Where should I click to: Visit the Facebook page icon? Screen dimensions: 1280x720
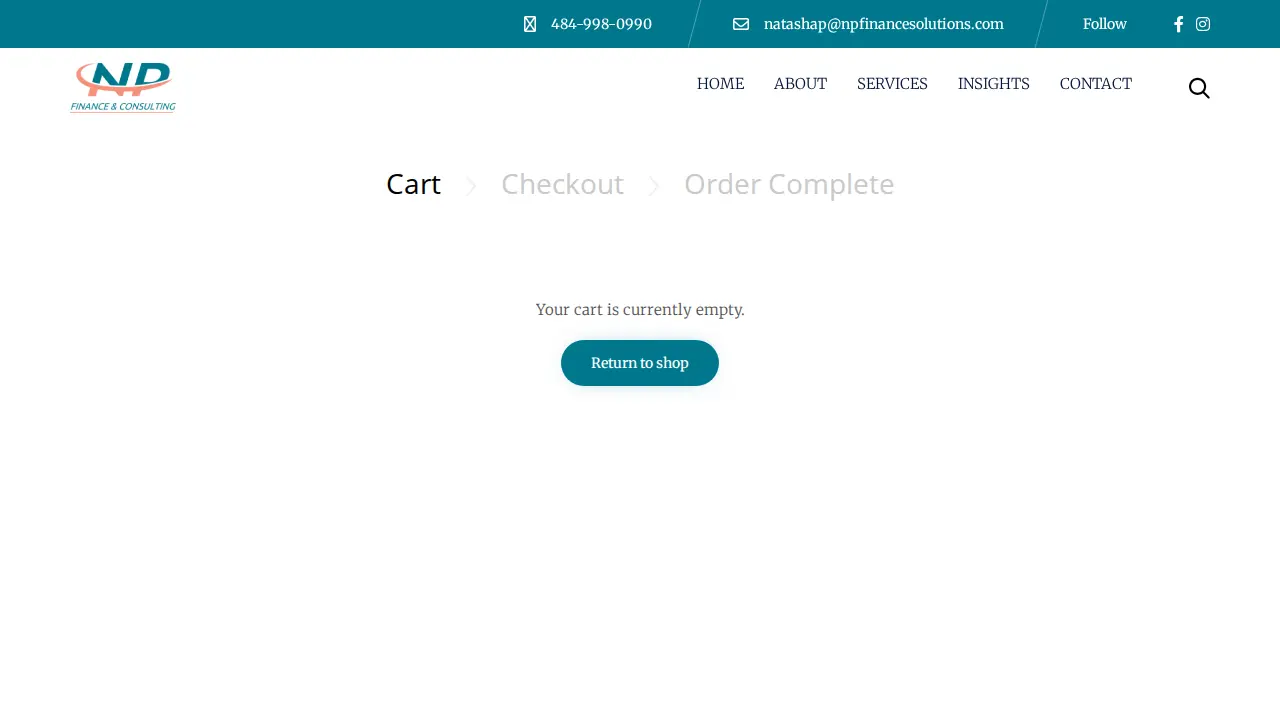pyautogui.click(x=1178, y=24)
